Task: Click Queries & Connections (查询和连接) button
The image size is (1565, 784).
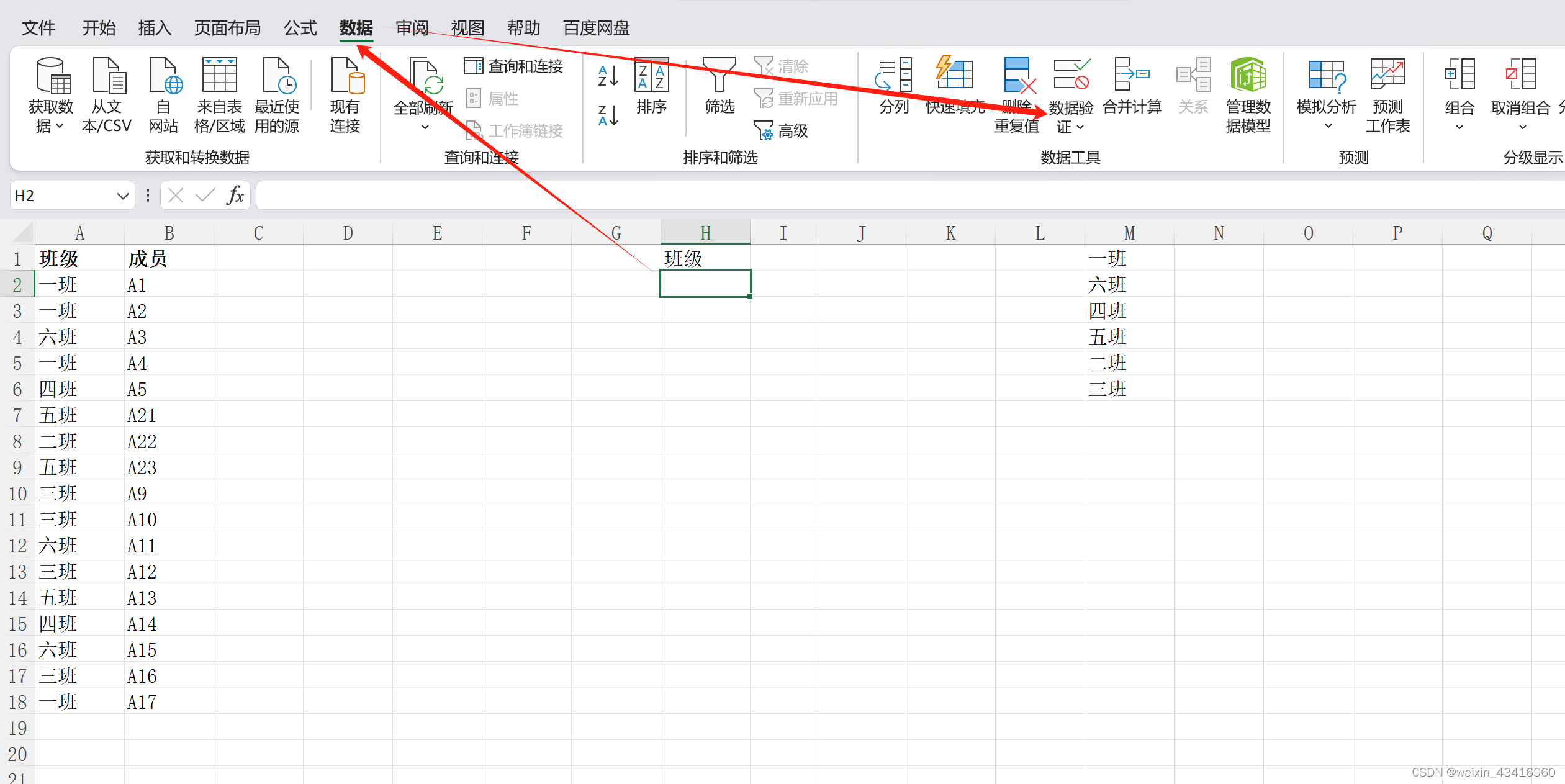Action: click(x=514, y=66)
